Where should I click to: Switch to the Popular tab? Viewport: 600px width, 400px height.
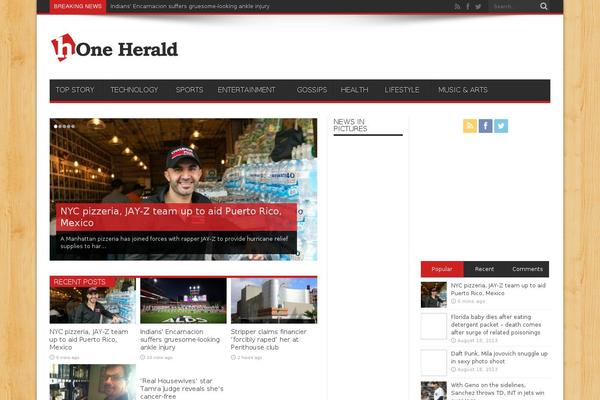click(442, 269)
